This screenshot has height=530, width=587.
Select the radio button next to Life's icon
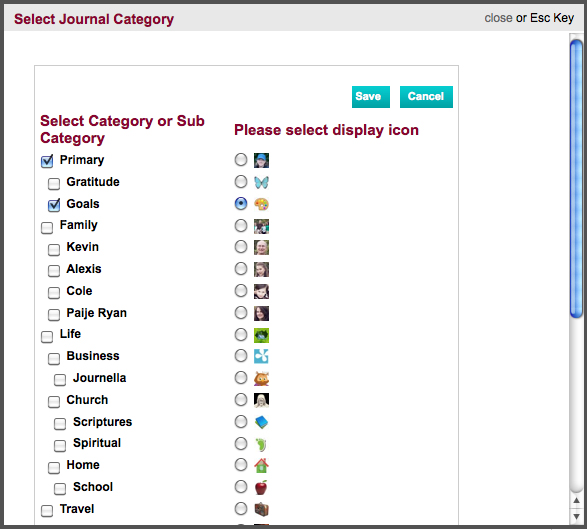241,334
